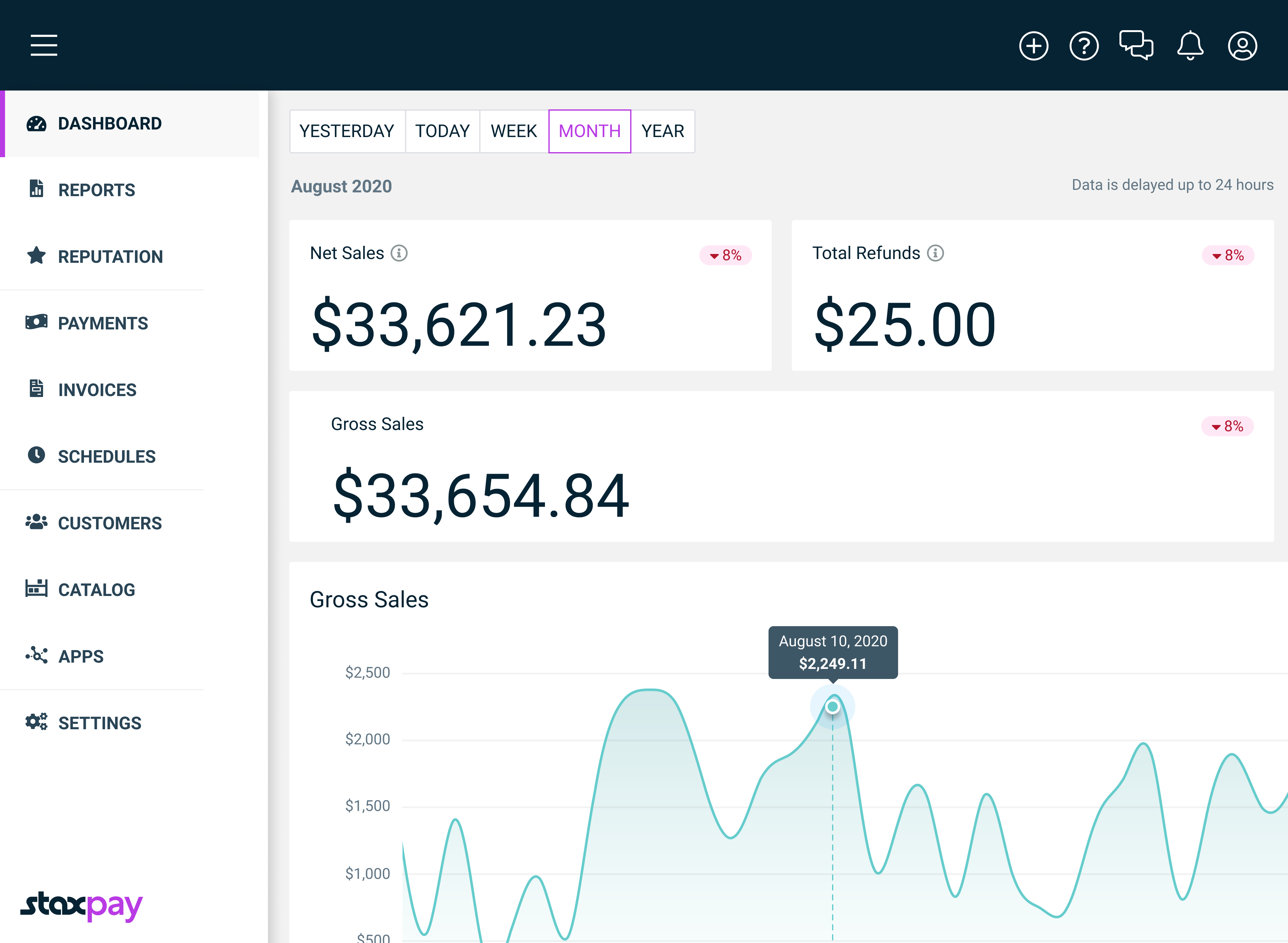Click the August 10 chart data point
Viewport: 1288px width, 943px height.
coord(832,707)
